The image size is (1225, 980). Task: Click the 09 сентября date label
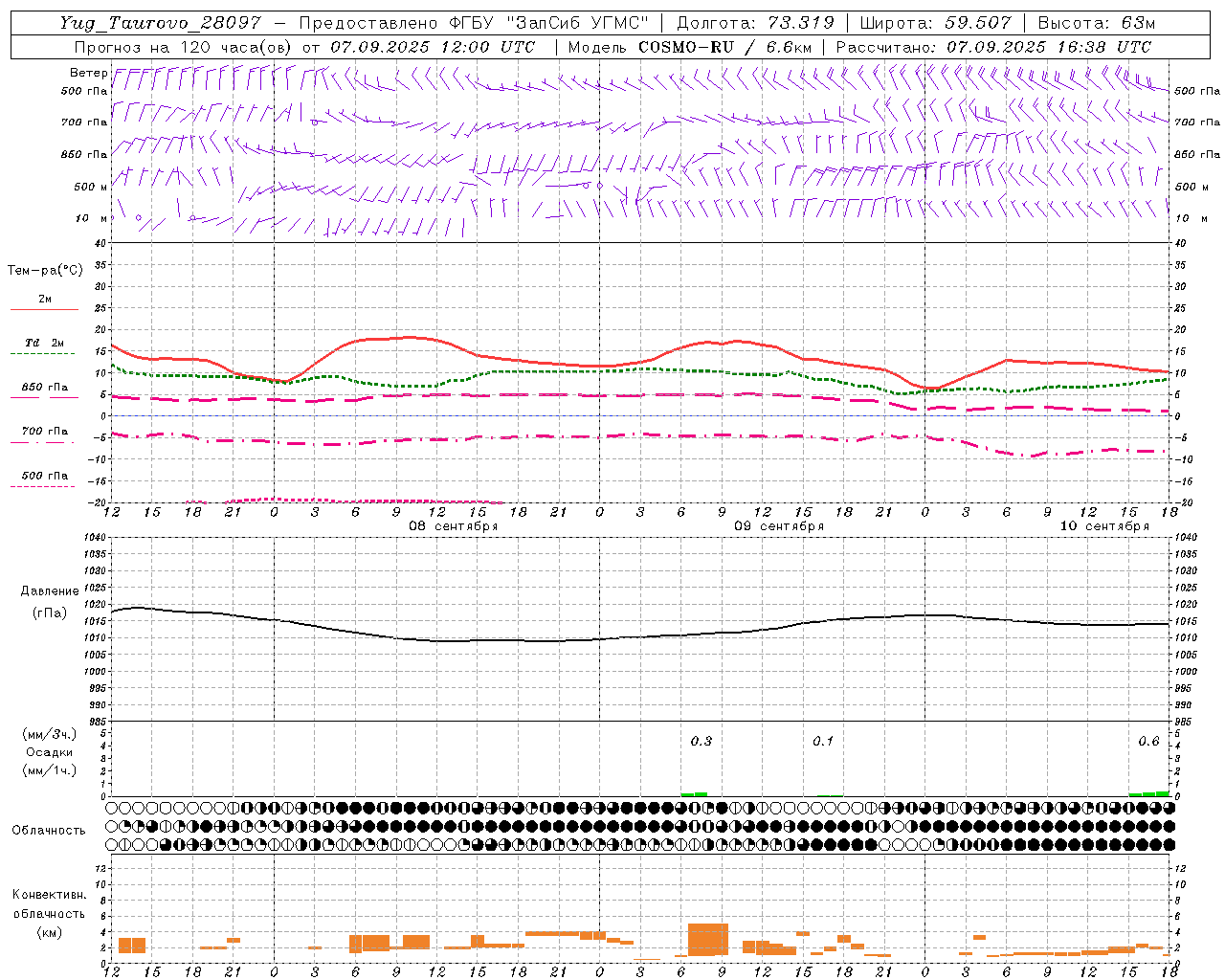coord(779,526)
